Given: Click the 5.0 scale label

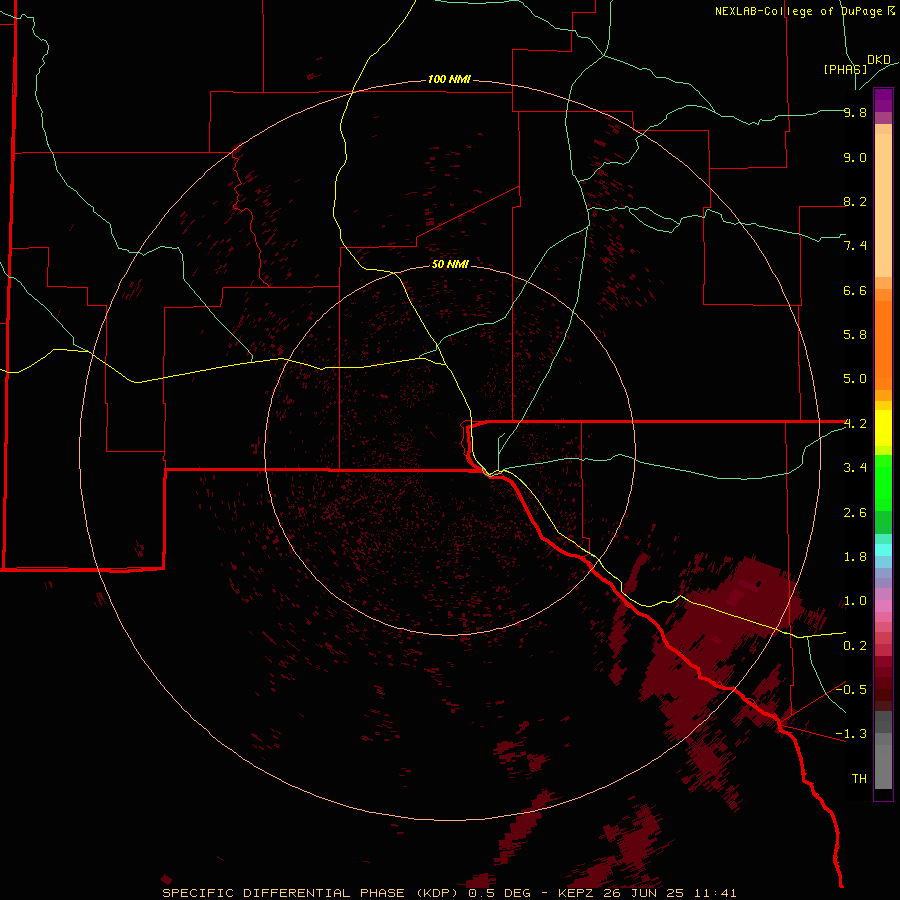Looking at the screenshot, I should (855, 379).
